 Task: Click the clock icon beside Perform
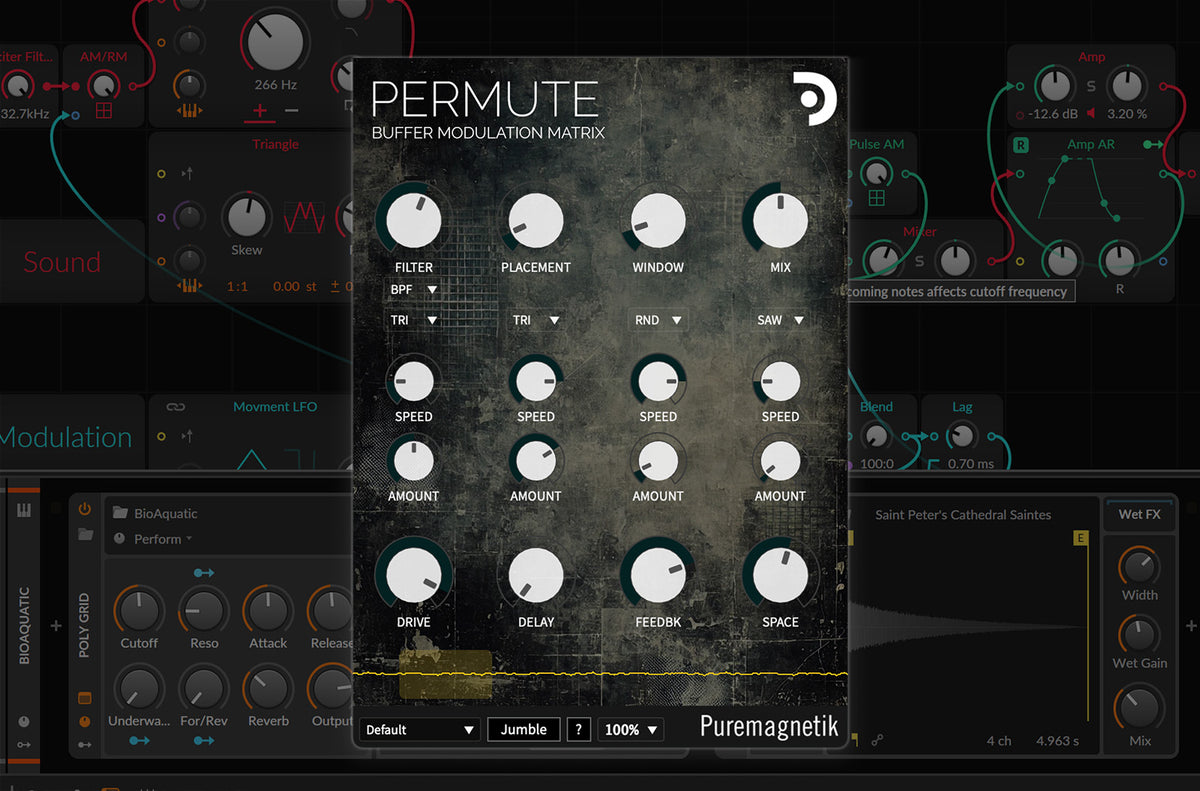[119, 539]
